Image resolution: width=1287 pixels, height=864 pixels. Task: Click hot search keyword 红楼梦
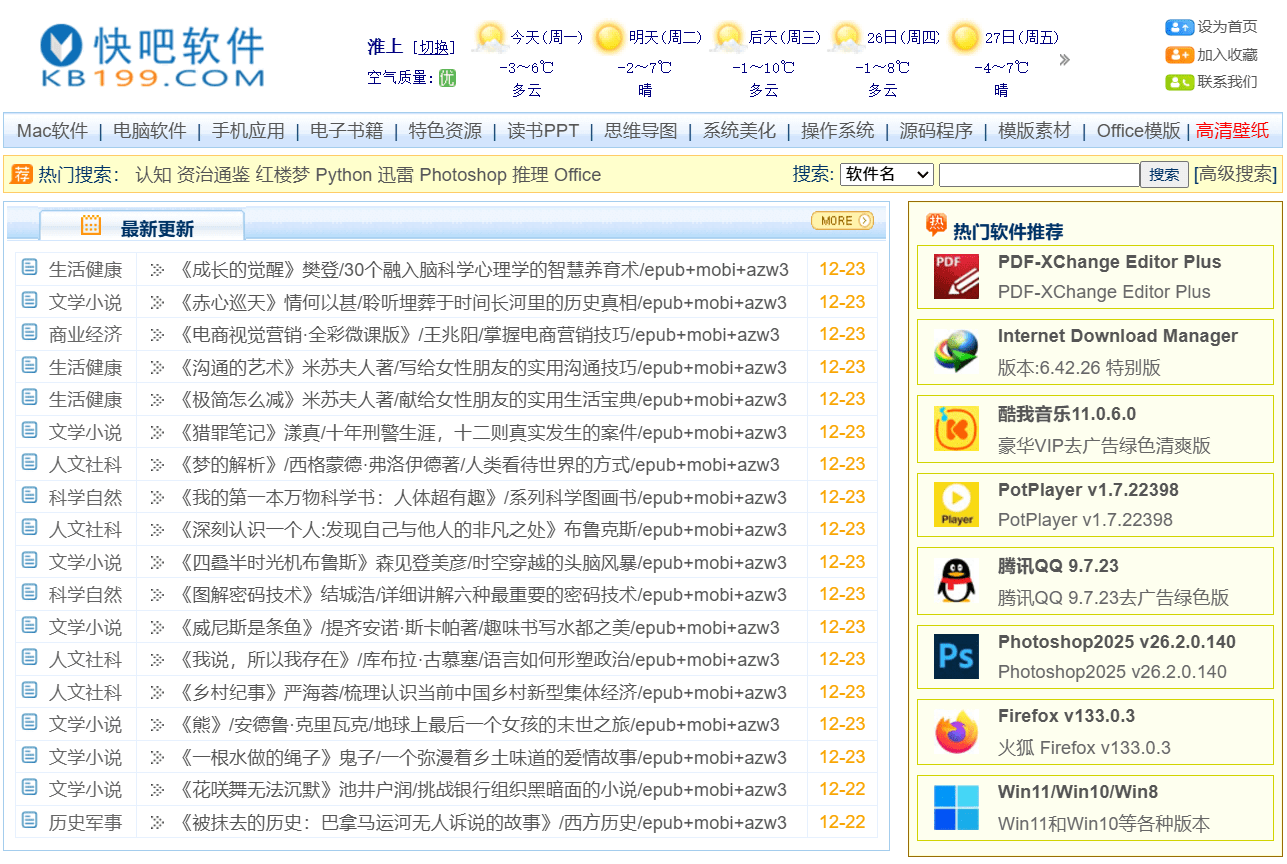coord(282,175)
